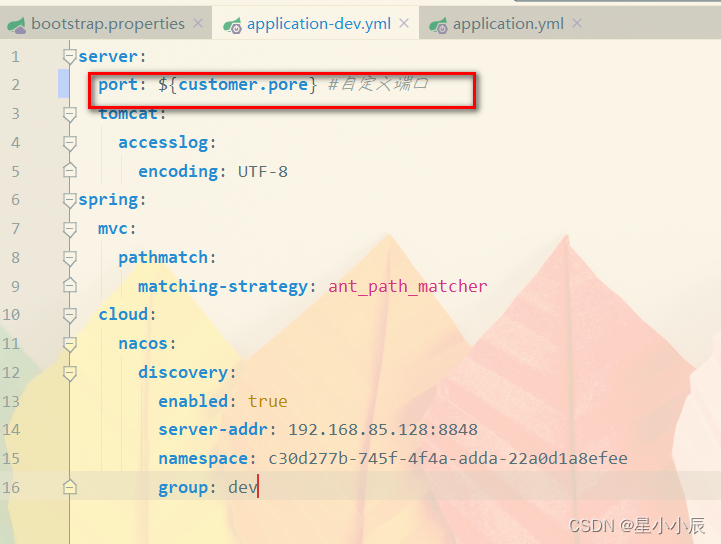Click the 'nacos' key text
The width and height of the screenshot is (721, 544).
[143, 344]
